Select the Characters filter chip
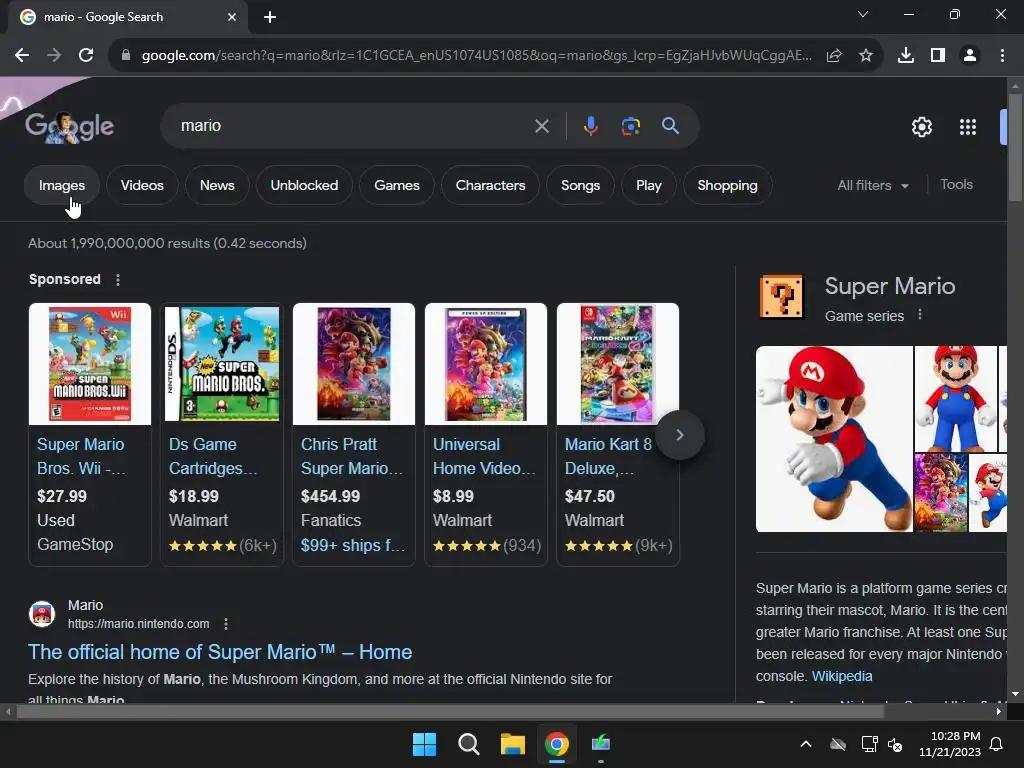The width and height of the screenshot is (1024, 768). click(x=490, y=185)
